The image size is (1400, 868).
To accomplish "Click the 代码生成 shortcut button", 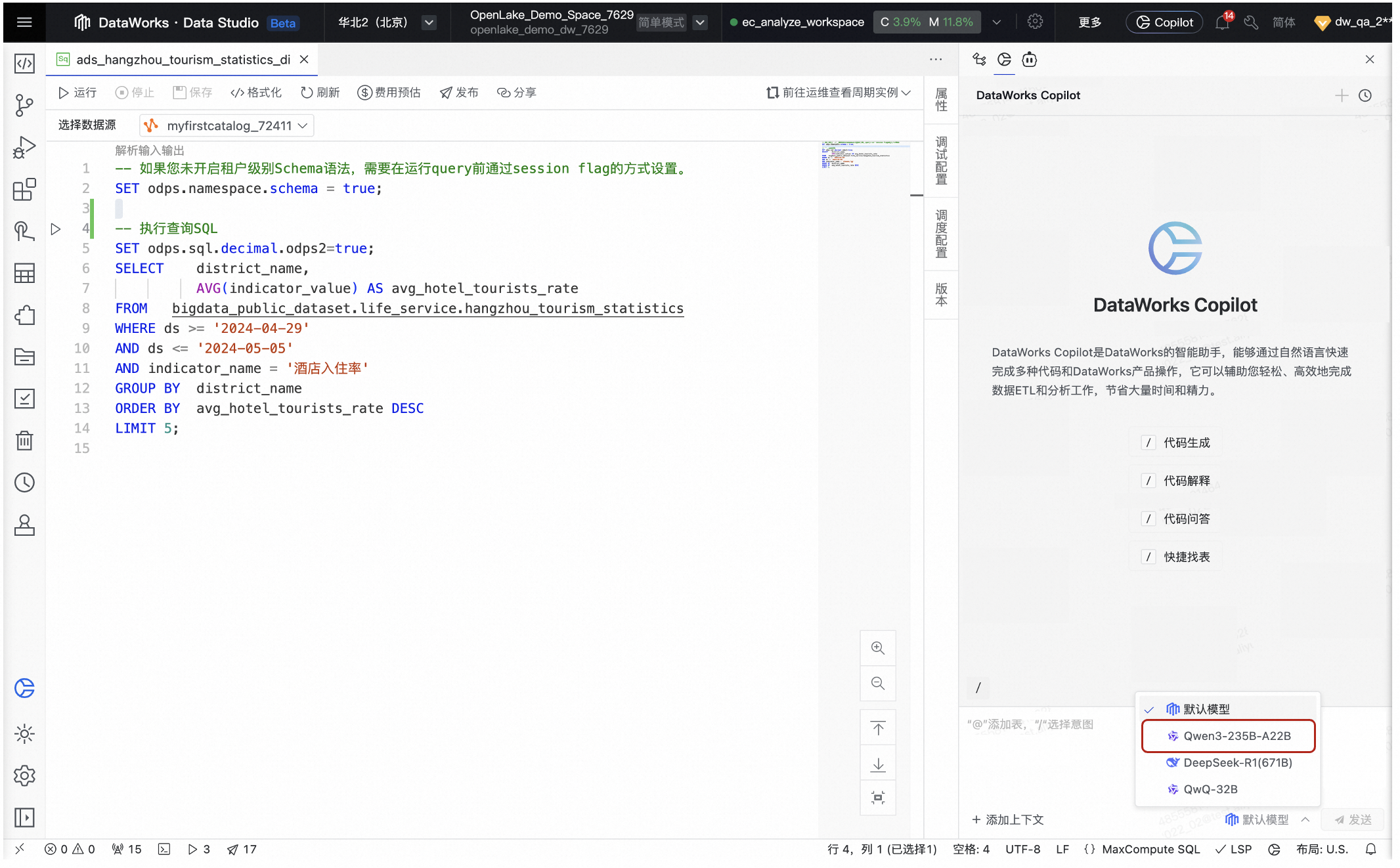I will [x=1176, y=443].
